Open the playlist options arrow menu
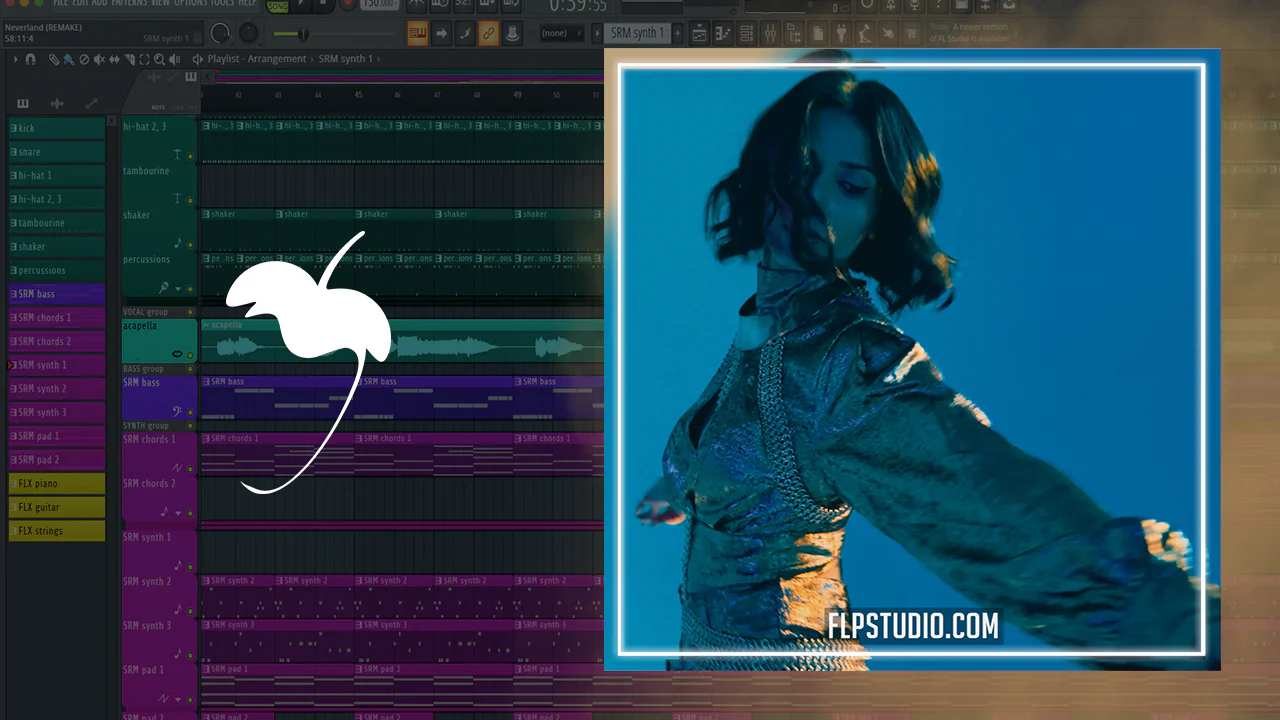 point(15,59)
